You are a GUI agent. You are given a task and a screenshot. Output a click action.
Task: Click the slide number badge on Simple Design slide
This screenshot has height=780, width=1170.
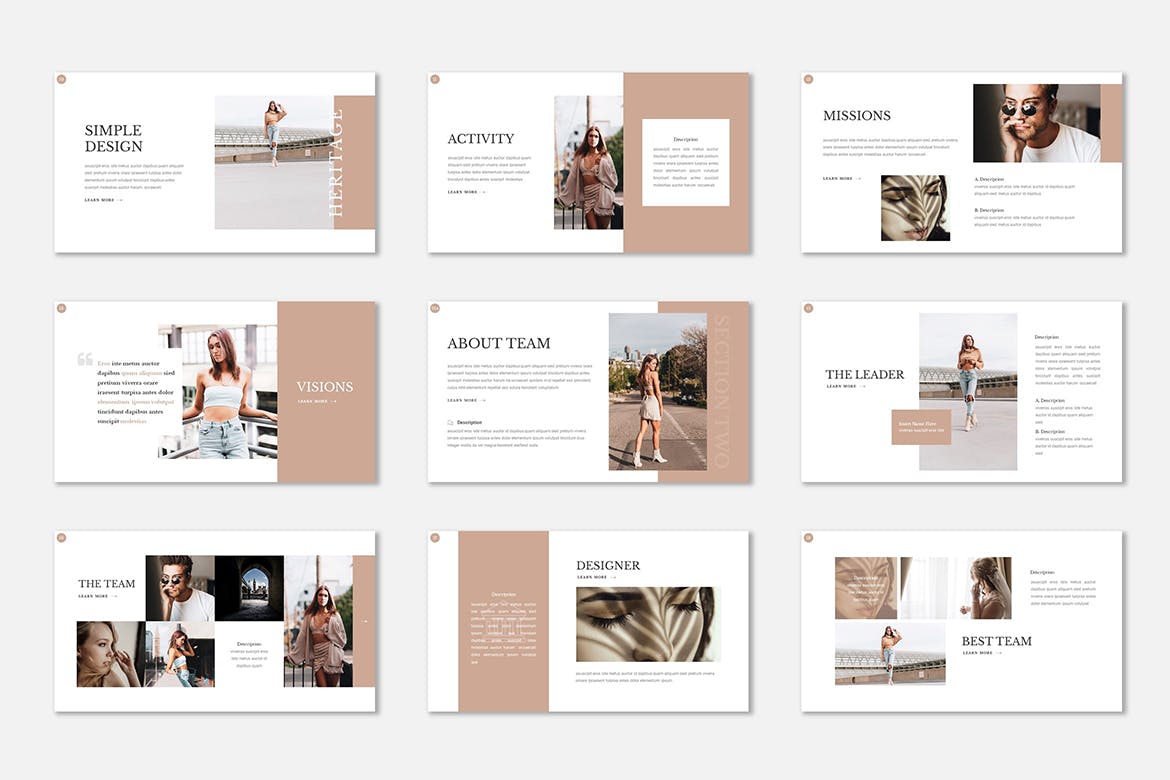point(61,79)
